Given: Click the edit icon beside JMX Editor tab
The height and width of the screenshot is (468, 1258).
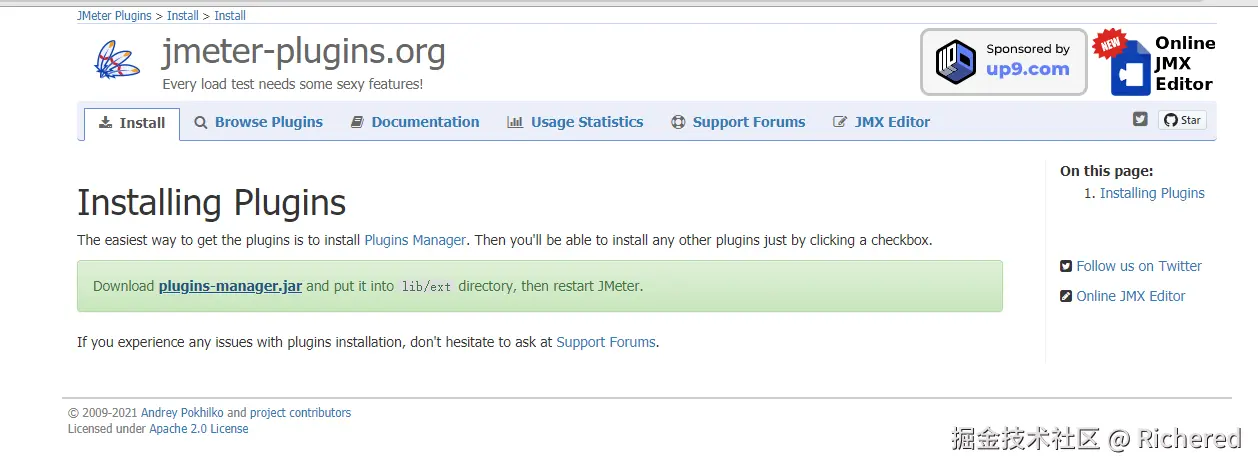Looking at the screenshot, I should [840, 122].
